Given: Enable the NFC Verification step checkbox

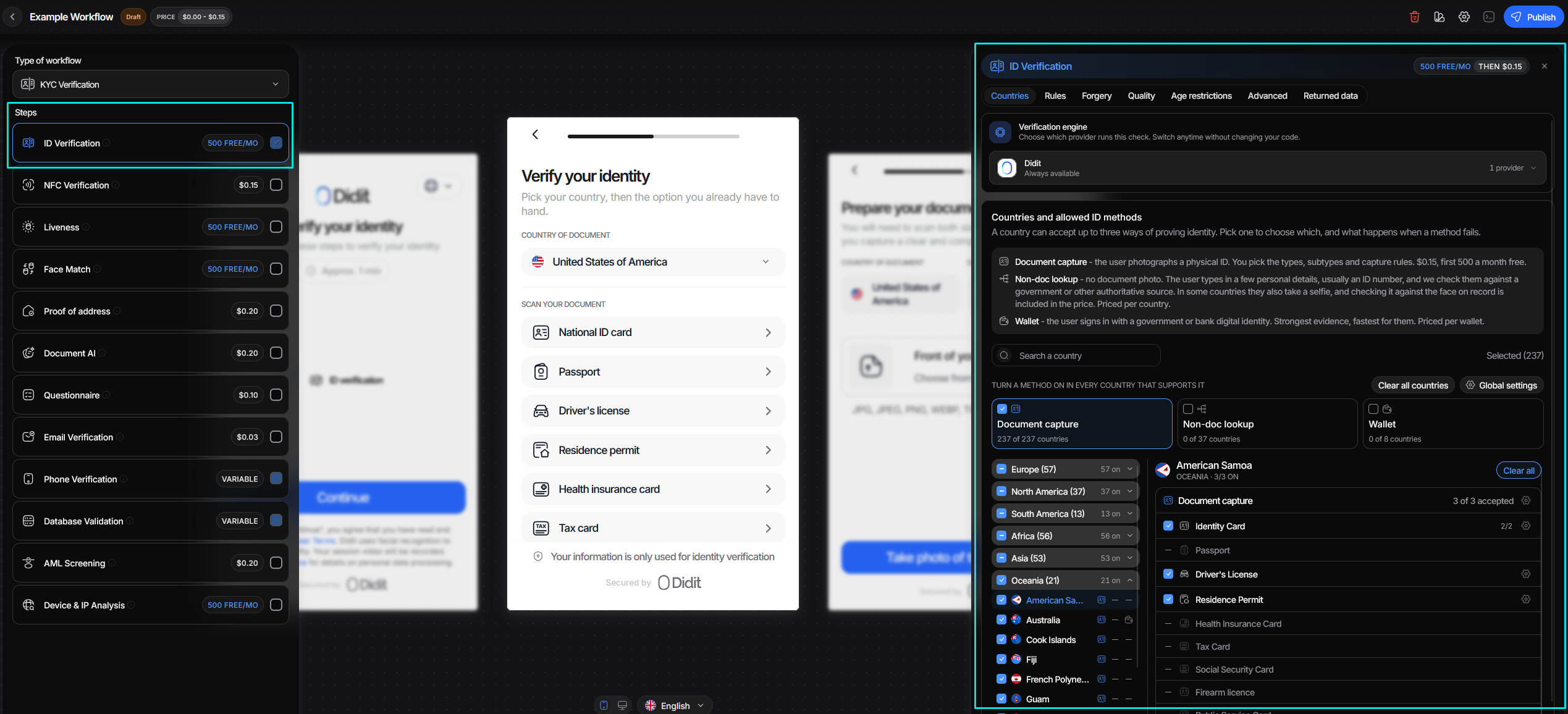Looking at the screenshot, I should (276, 185).
